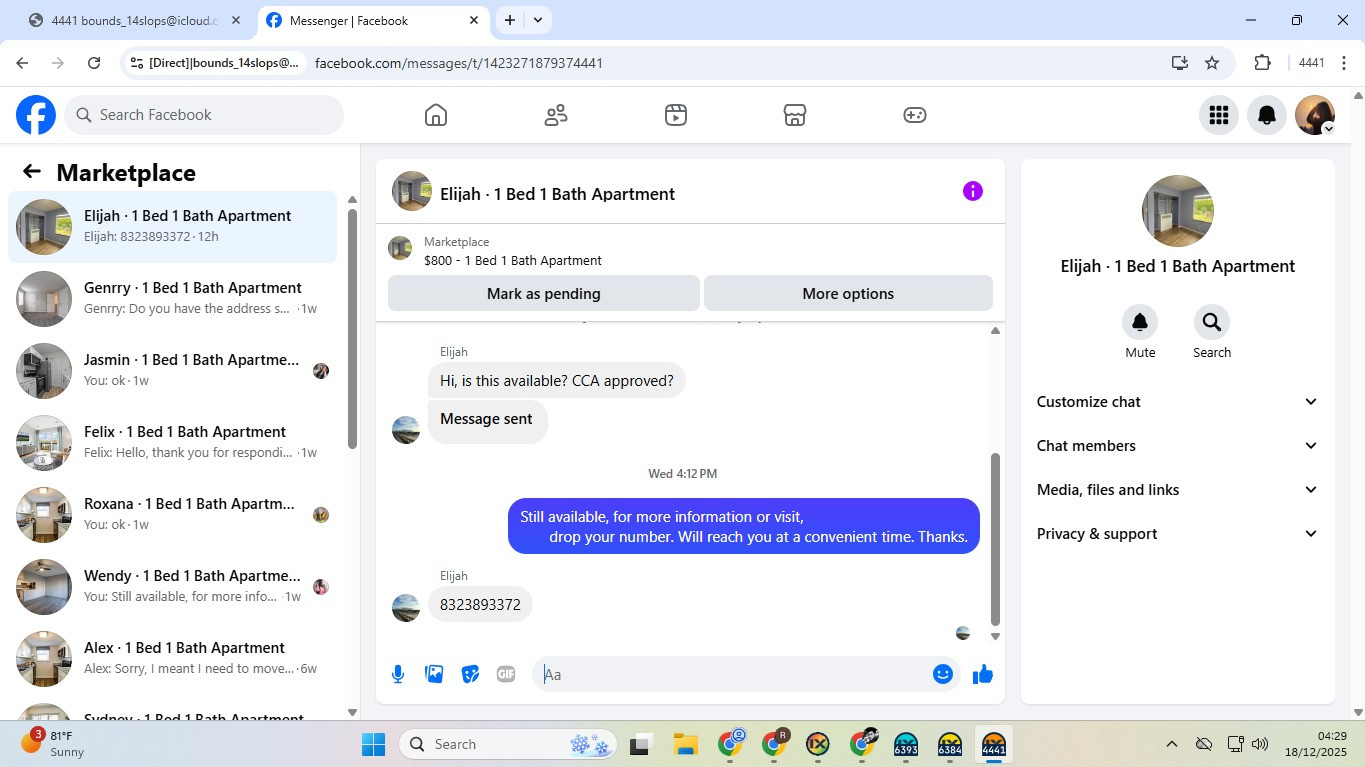Image resolution: width=1365 pixels, height=767 pixels.
Task: Open the Marketplace storefront icon
Action: coord(795,115)
